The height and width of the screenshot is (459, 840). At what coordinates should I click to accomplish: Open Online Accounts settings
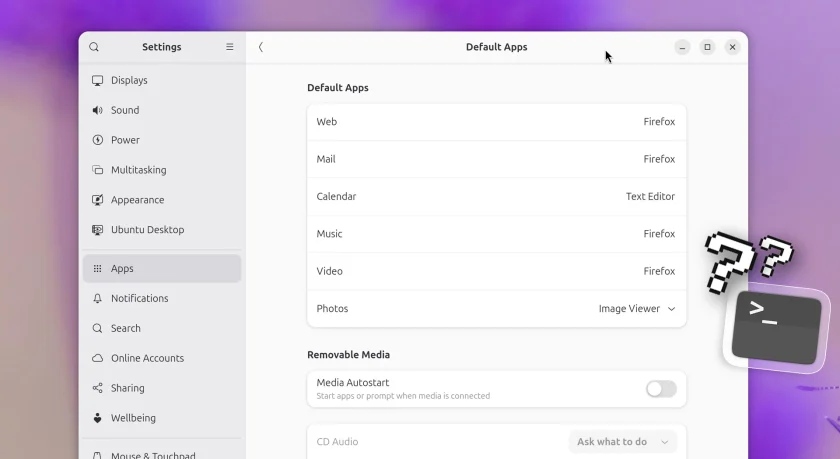coord(162,358)
